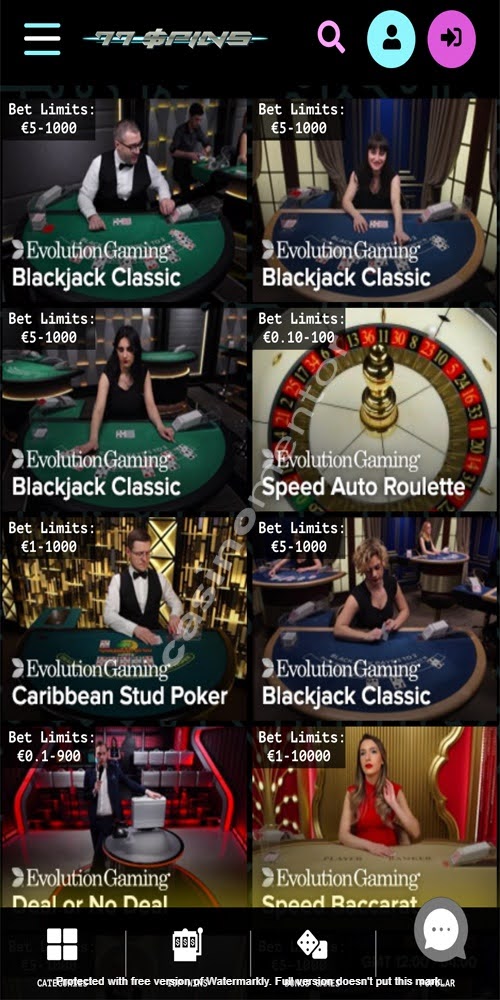Open Blackjack Classic with dark-haired female dealer green table
This screenshot has height=1000, width=500.
pos(124,409)
